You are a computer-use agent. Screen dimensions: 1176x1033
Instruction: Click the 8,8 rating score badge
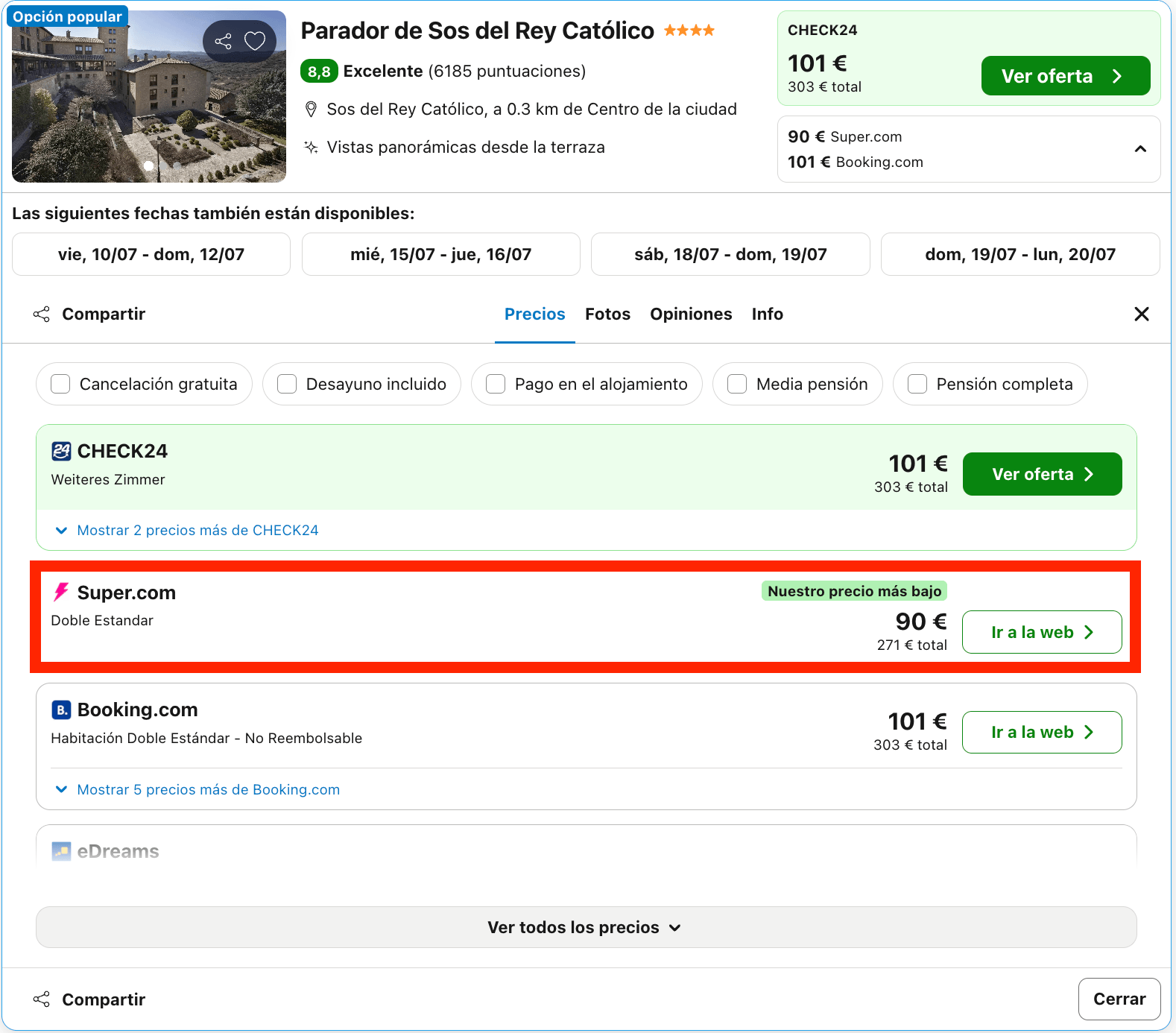(319, 72)
